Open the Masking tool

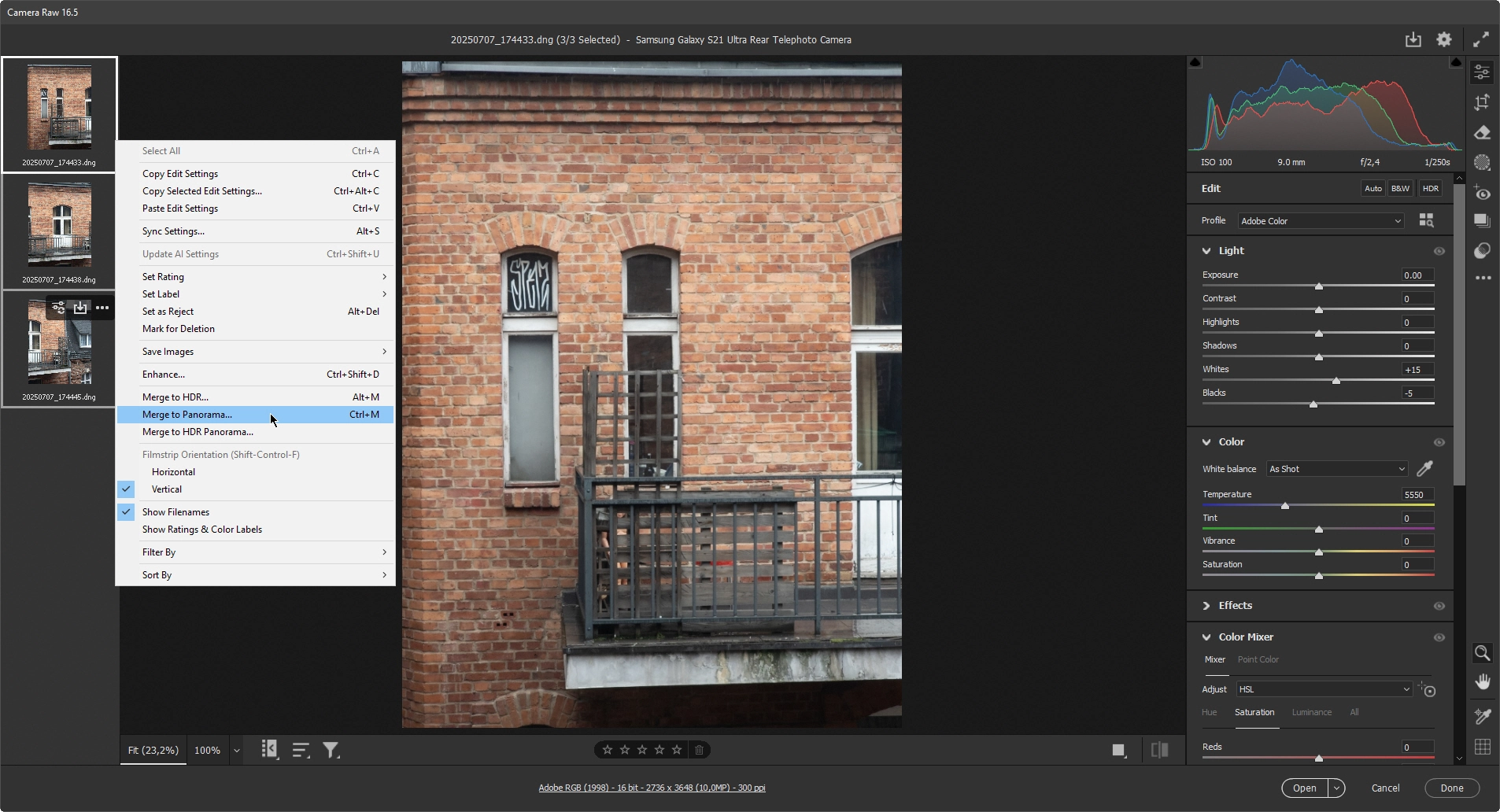1482,163
